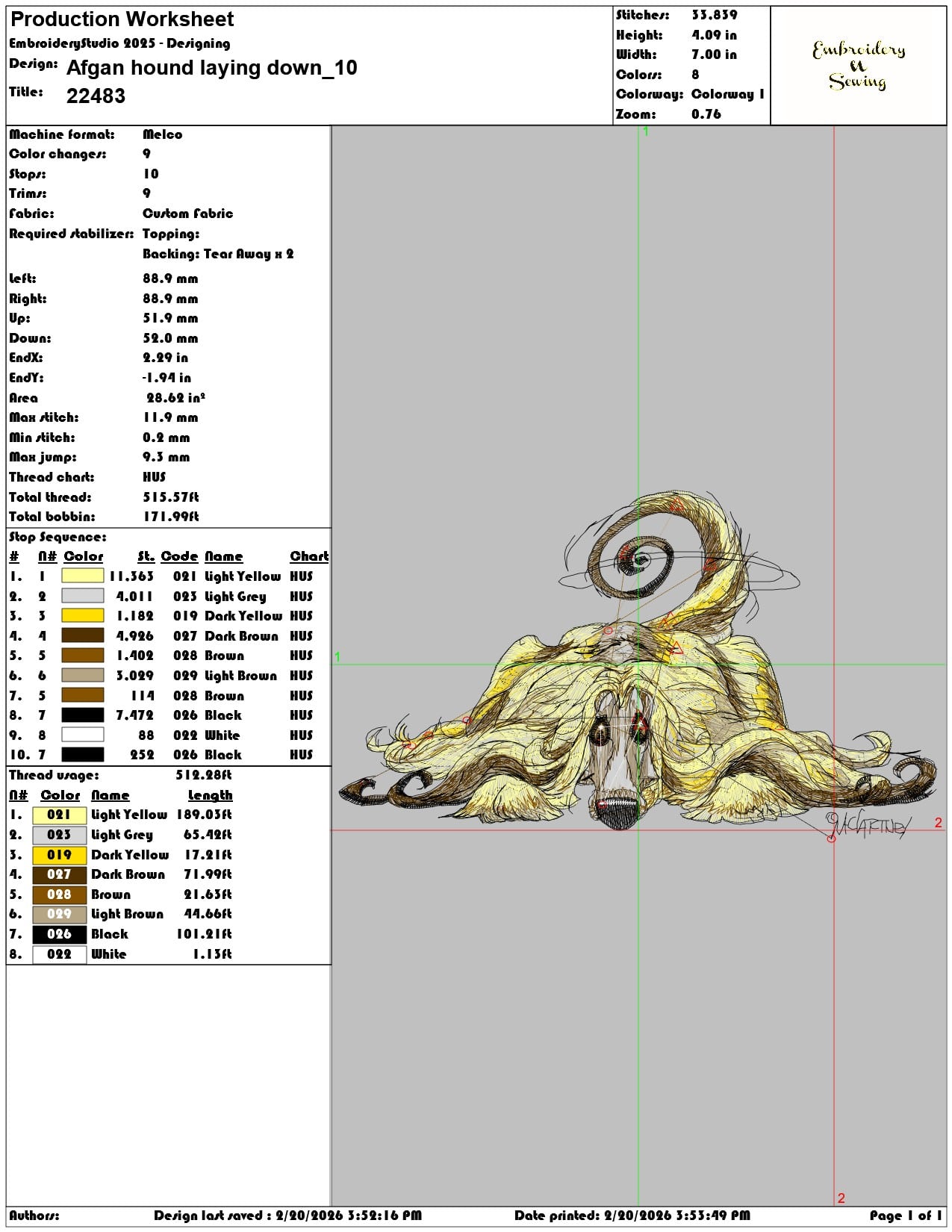Click 'Backing: Tear Away x 2' text
This screenshot has height=1232, width=952.
coord(218,254)
